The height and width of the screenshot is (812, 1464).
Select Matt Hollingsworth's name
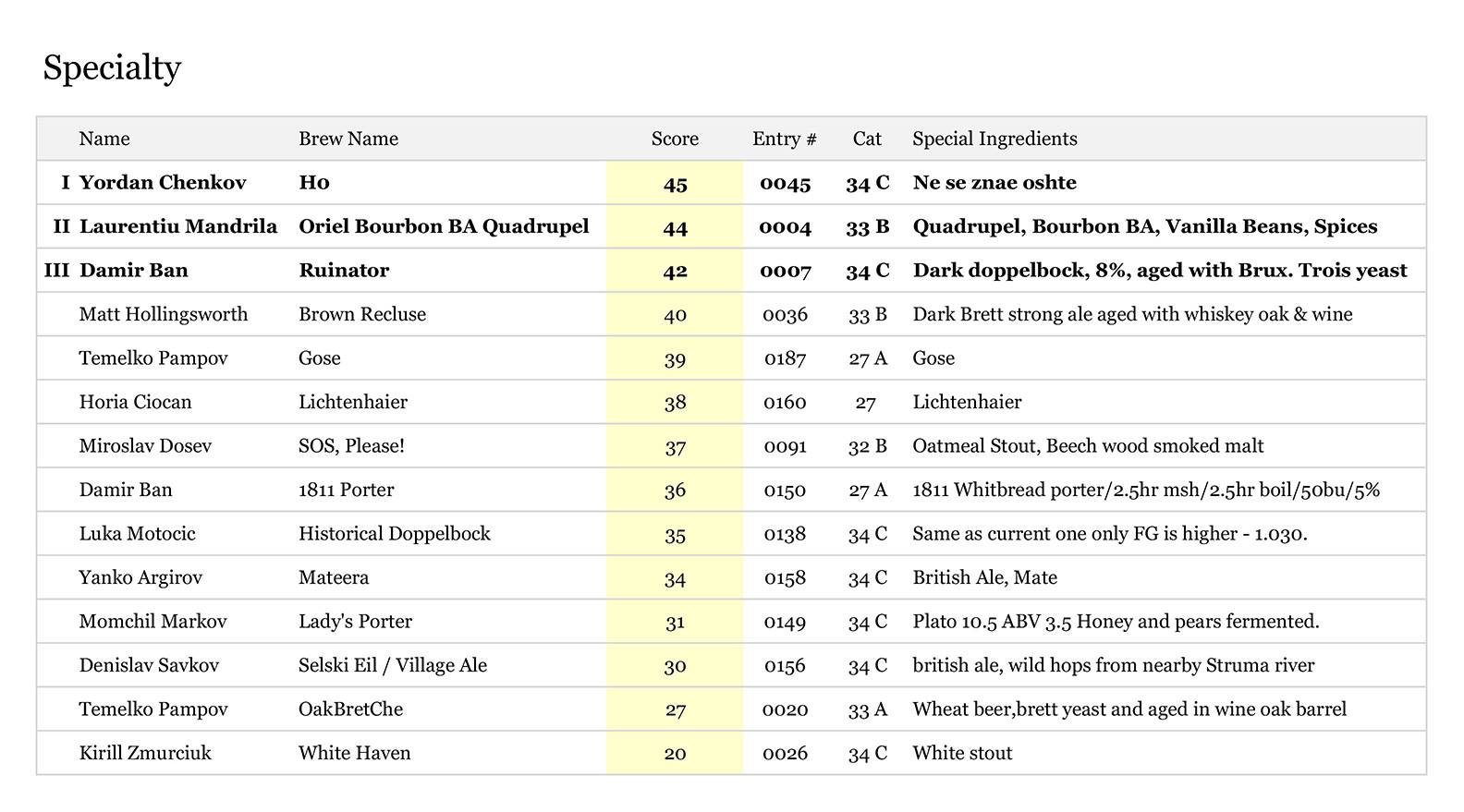(164, 314)
